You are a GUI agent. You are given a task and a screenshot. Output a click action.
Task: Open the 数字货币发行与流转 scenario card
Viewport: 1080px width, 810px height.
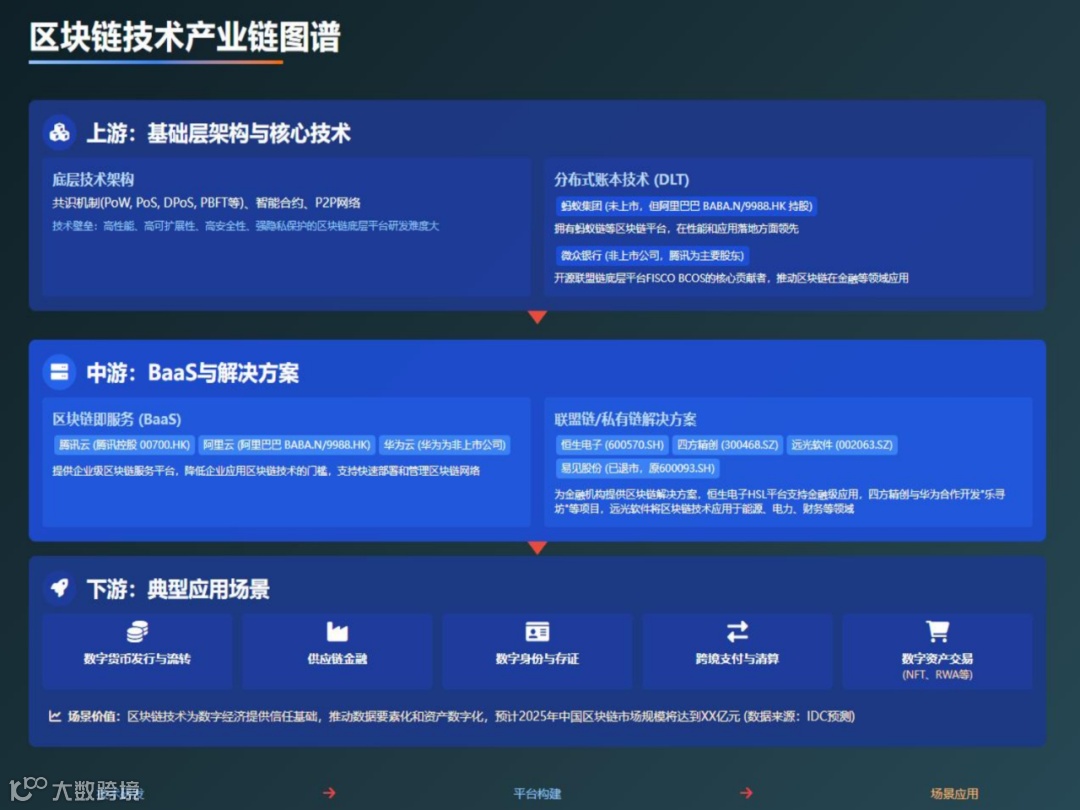137,651
